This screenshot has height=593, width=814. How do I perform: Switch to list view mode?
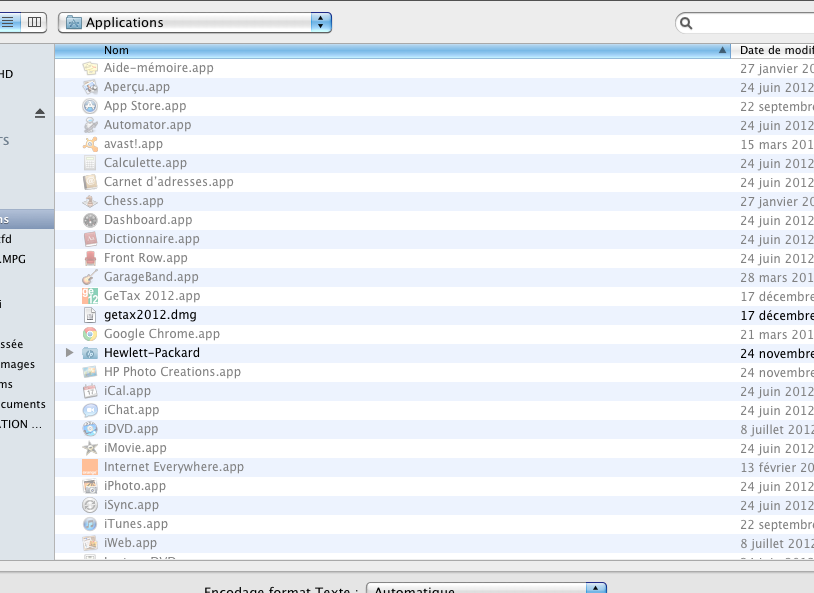point(8,22)
